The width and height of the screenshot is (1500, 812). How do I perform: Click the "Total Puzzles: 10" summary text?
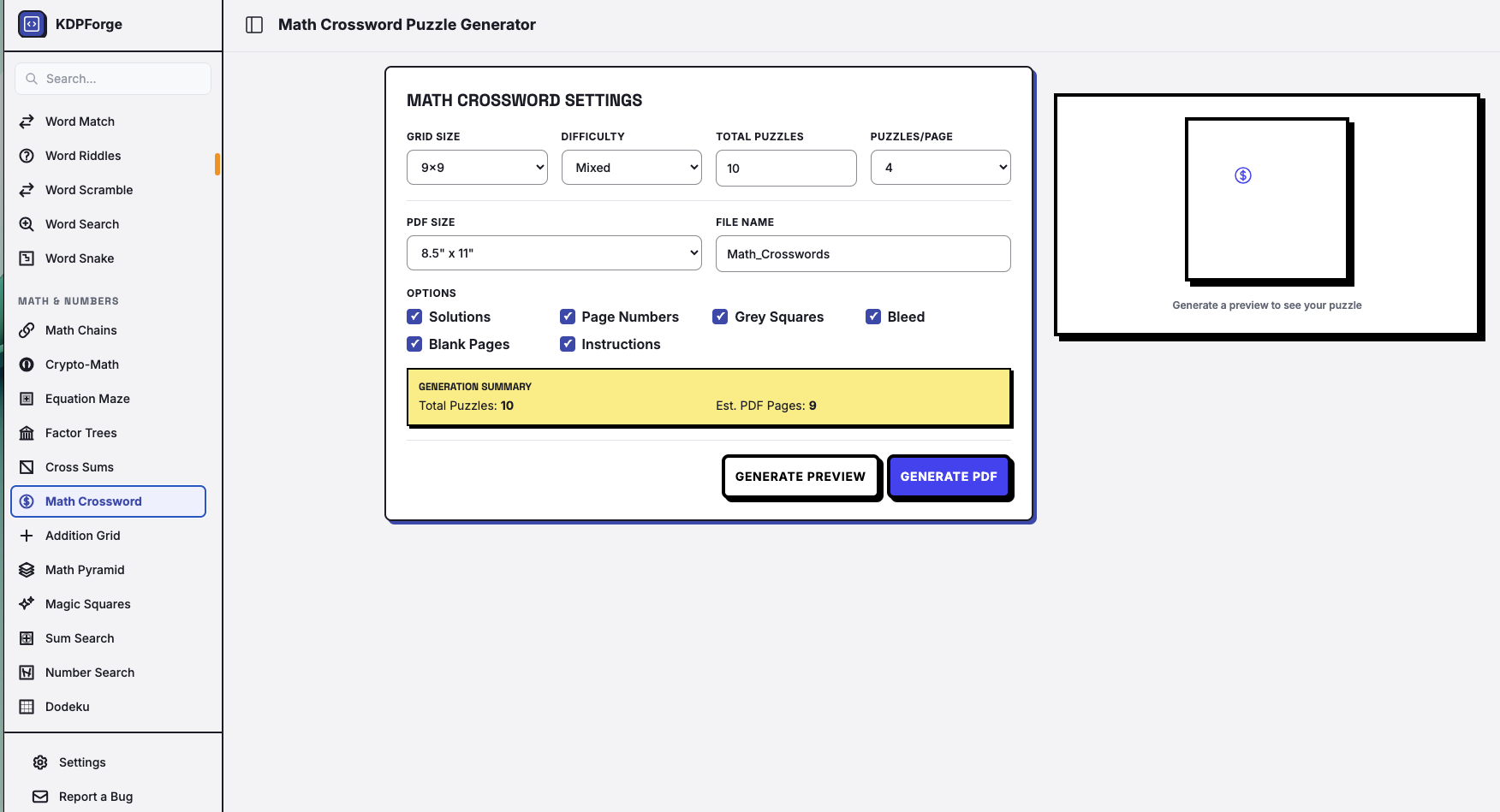click(x=466, y=406)
